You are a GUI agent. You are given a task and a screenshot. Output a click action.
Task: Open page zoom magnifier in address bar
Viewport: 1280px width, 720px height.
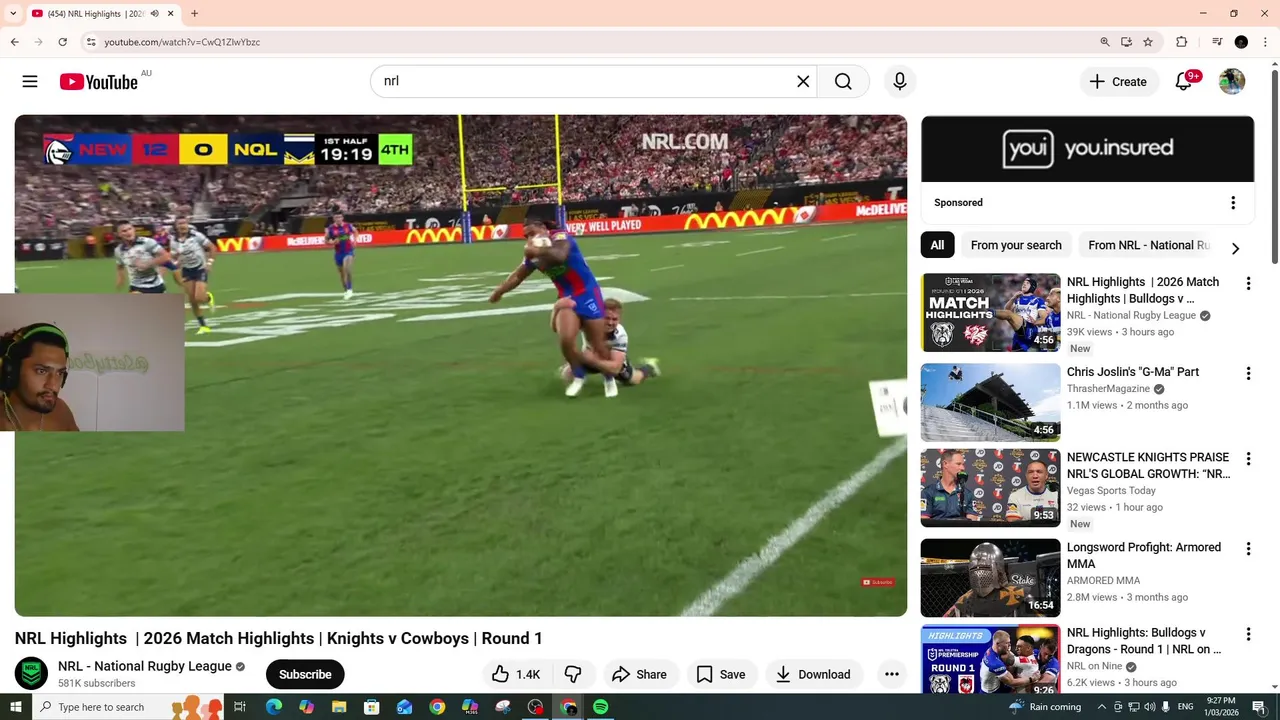coord(1104,42)
